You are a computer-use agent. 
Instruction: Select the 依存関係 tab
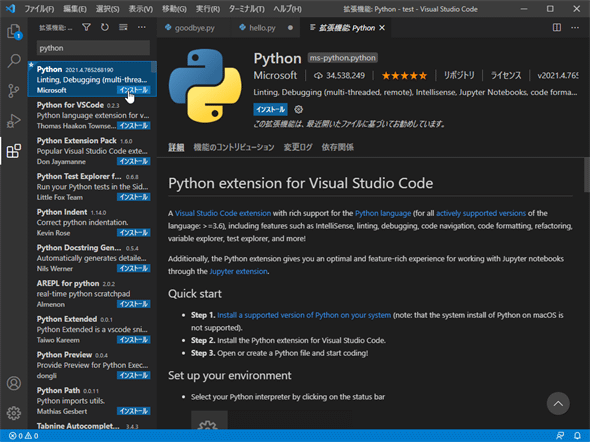[338, 147]
